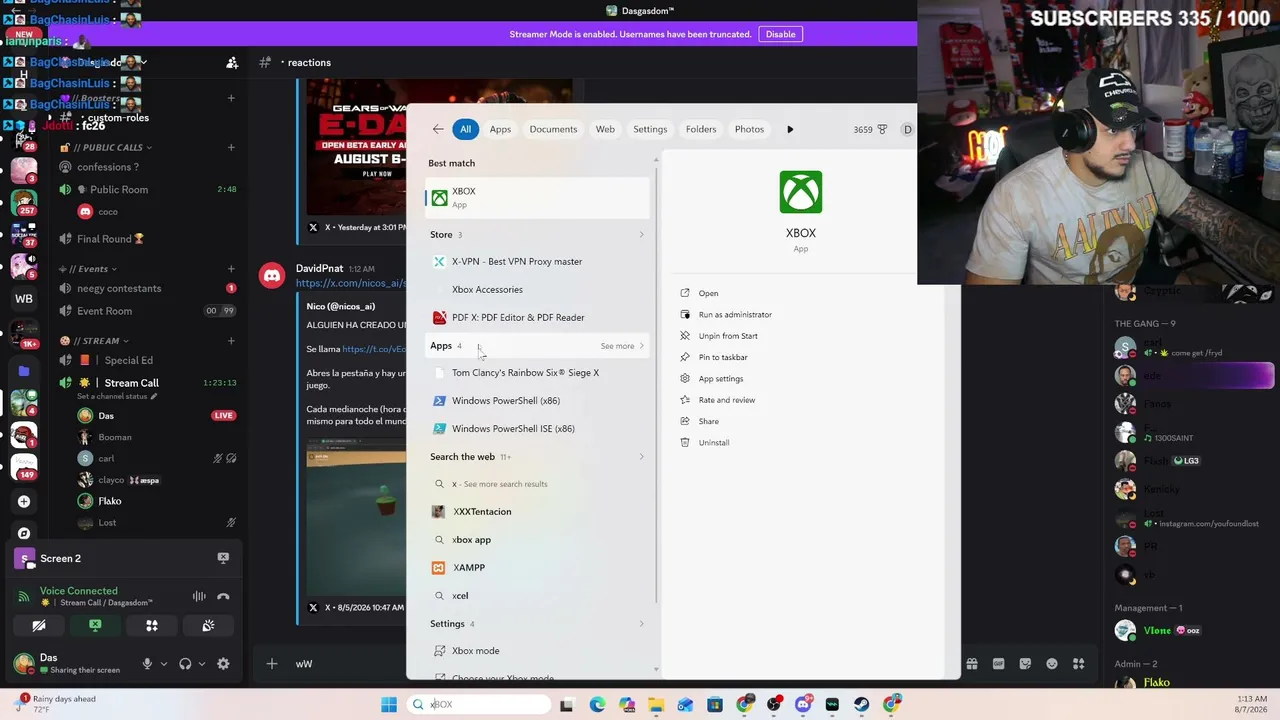
Task: Switch to the Apps search filter
Action: click(x=500, y=129)
